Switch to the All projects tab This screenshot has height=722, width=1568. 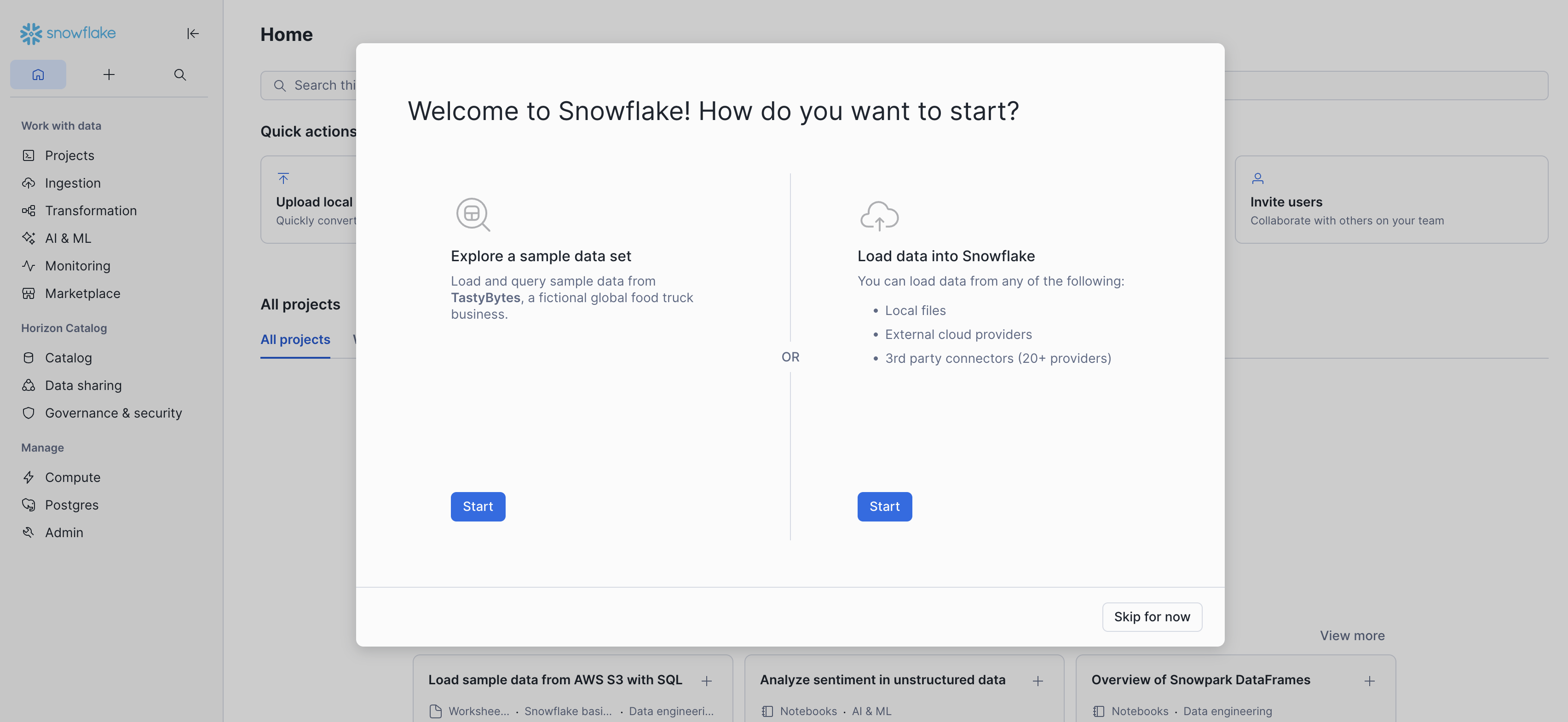click(295, 339)
